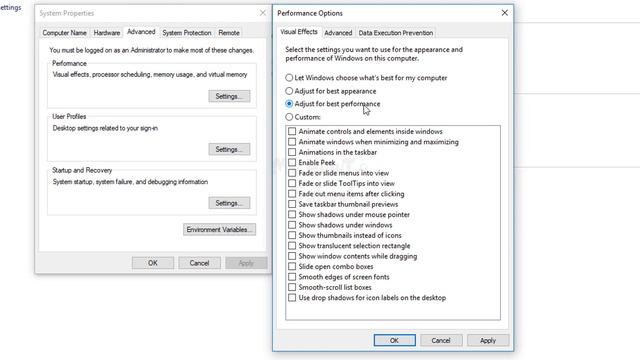Image resolution: width=640 pixels, height=360 pixels.
Task: Switch to Remote tab
Action: tap(229, 33)
